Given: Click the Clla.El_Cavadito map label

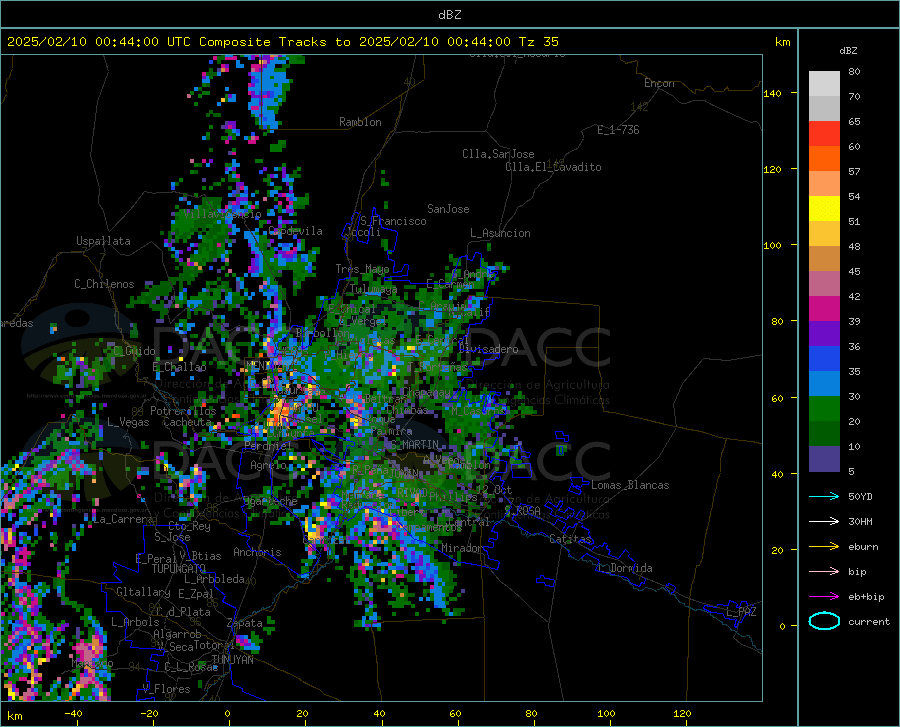Looking at the screenshot, I should pos(553,167).
